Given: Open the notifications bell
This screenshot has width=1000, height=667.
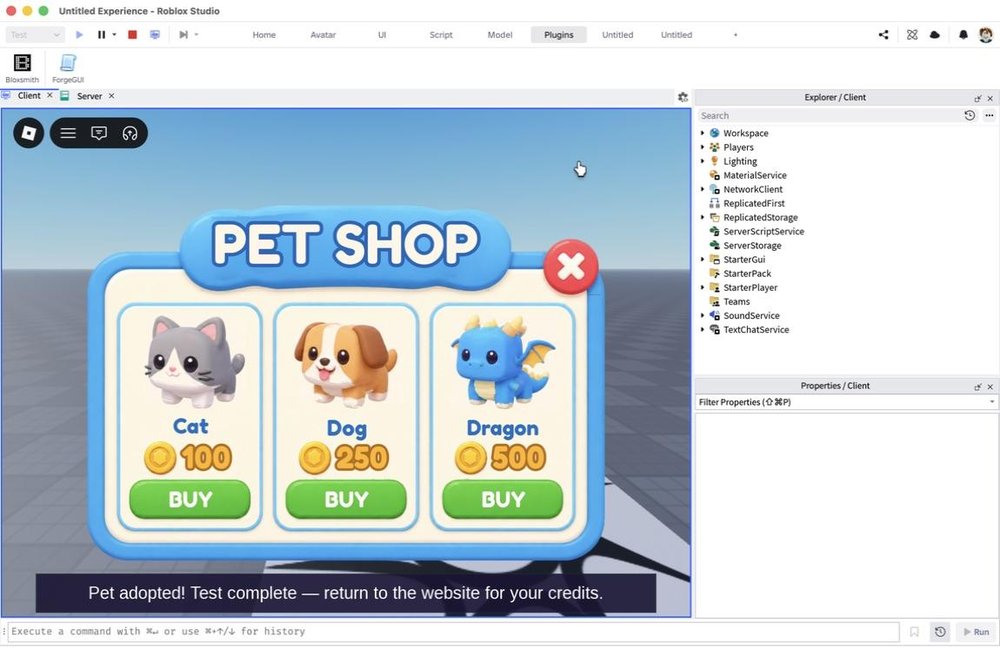Looking at the screenshot, I should click(x=963, y=34).
